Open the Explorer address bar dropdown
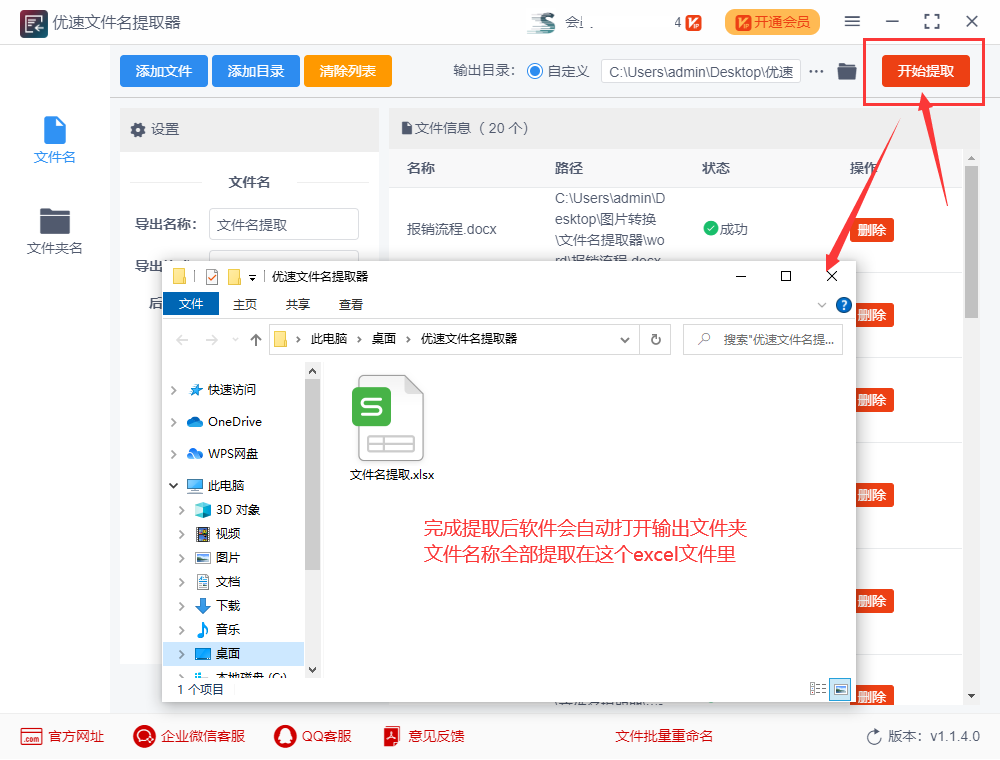1000x760 pixels. pos(625,339)
